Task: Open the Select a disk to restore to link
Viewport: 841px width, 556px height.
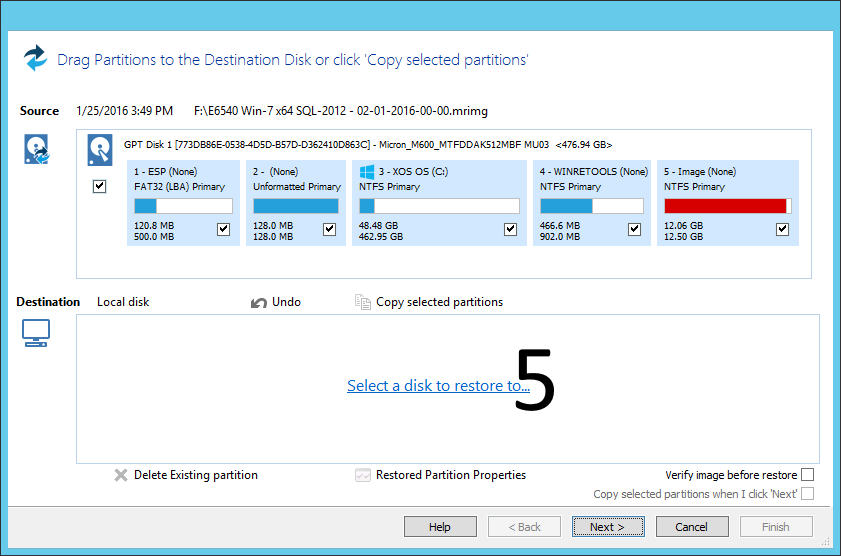Action: coord(438,386)
